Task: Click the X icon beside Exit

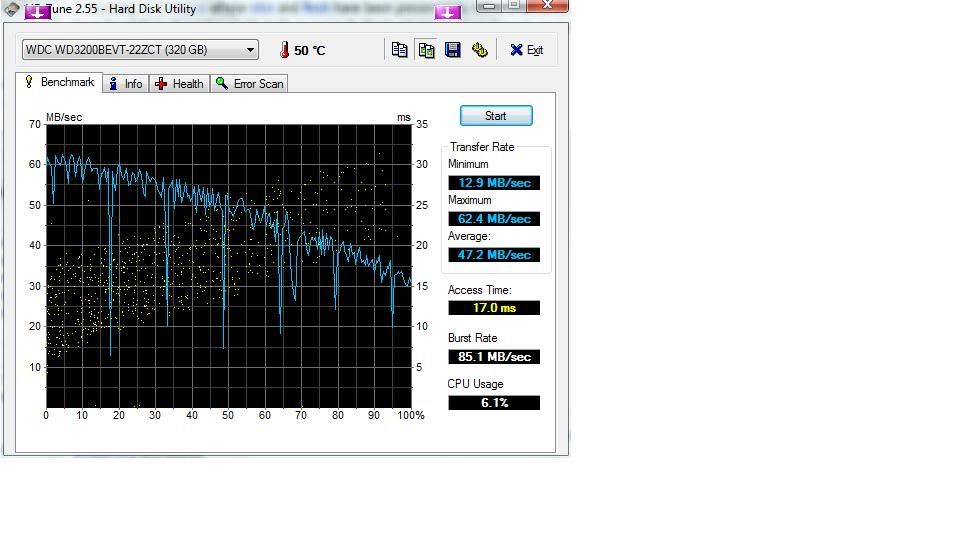Action: point(516,50)
